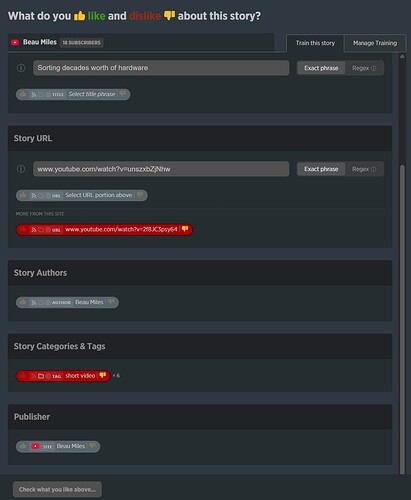Click the Beau Miles feed title in header
411x500 pixels.
(x=40, y=42)
